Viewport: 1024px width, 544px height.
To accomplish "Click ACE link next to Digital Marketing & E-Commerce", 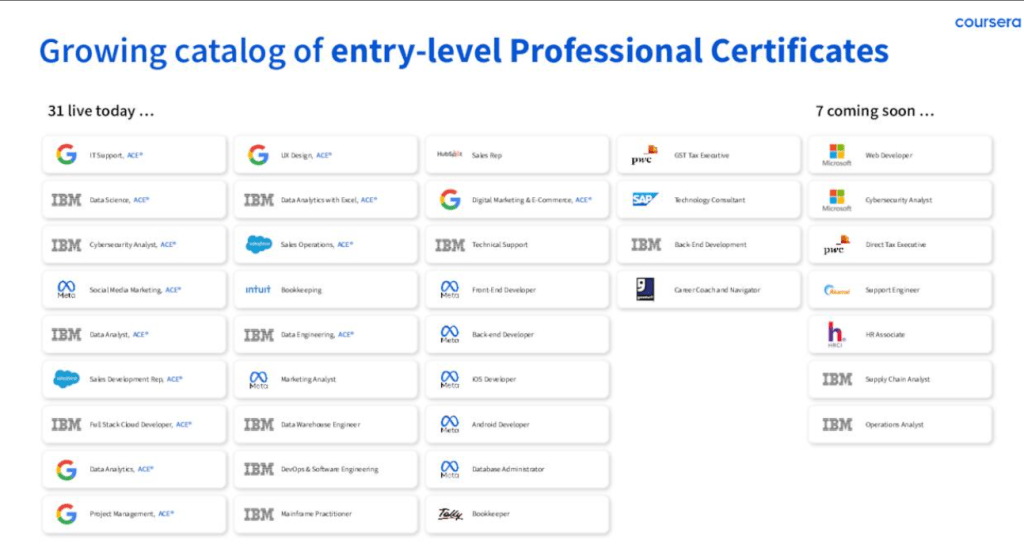I will (583, 200).
